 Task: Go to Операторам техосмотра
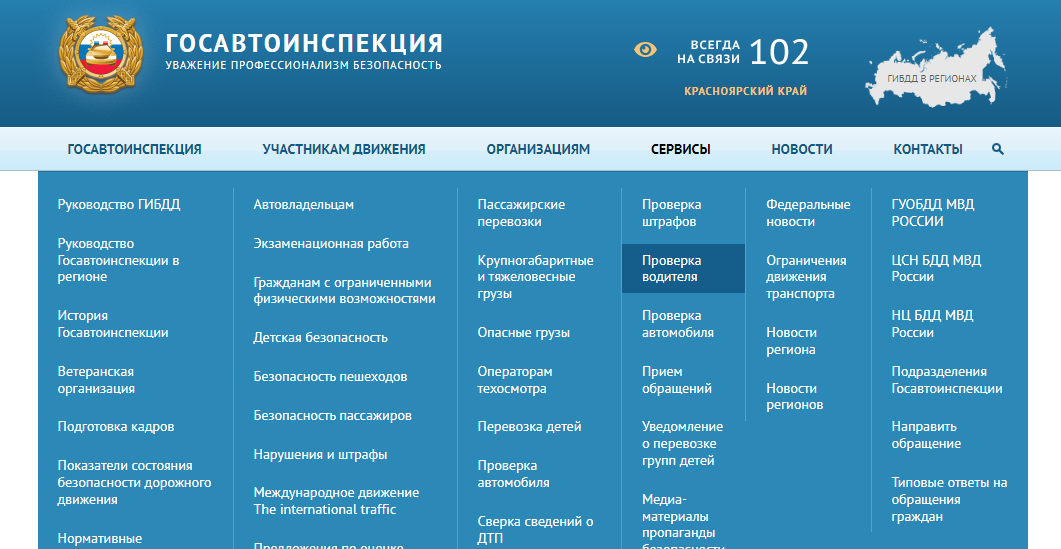coord(514,380)
